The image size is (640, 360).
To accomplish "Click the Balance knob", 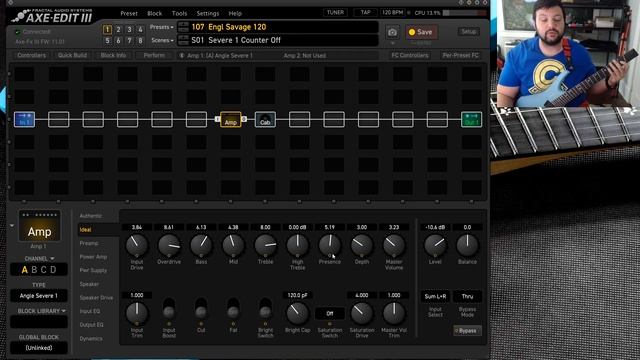I will (467, 245).
